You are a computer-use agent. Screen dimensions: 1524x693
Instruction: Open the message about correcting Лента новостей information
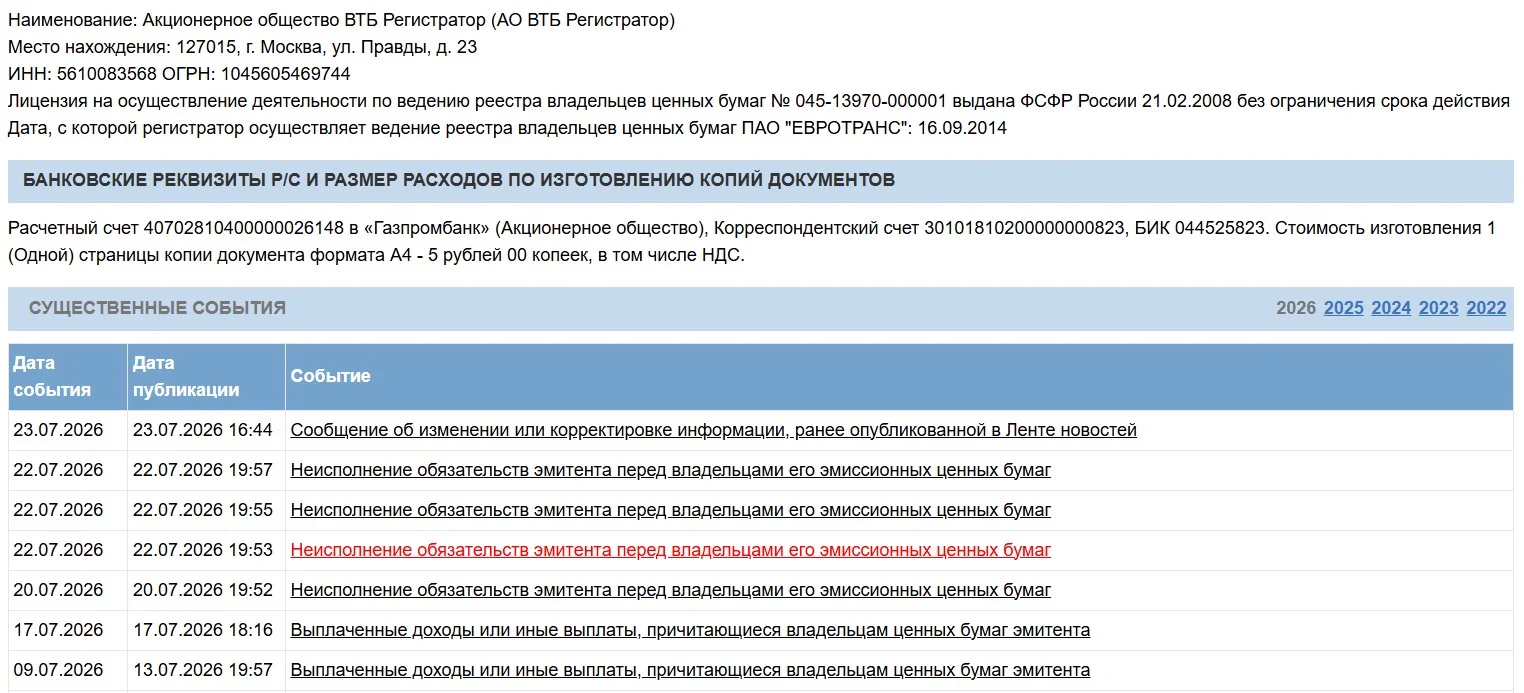[713, 430]
